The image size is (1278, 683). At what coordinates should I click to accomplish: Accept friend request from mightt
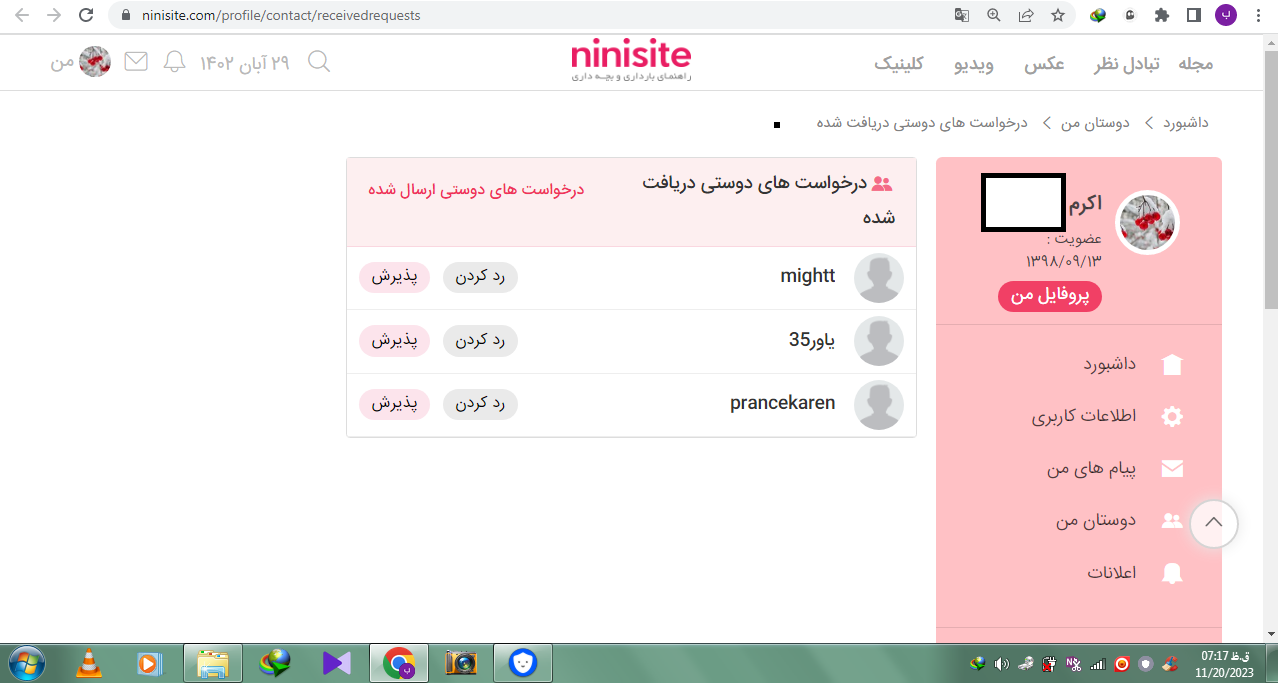pyautogui.click(x=394, y=277)
